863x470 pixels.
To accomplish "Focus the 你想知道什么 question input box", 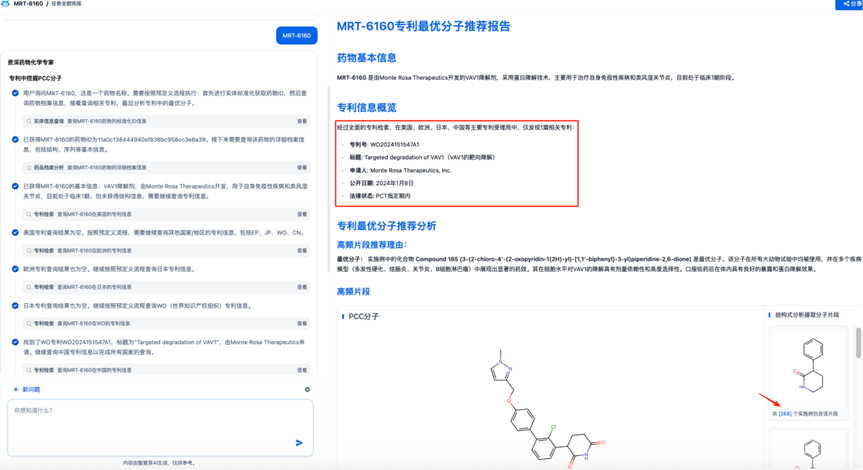I will [160, 428].
